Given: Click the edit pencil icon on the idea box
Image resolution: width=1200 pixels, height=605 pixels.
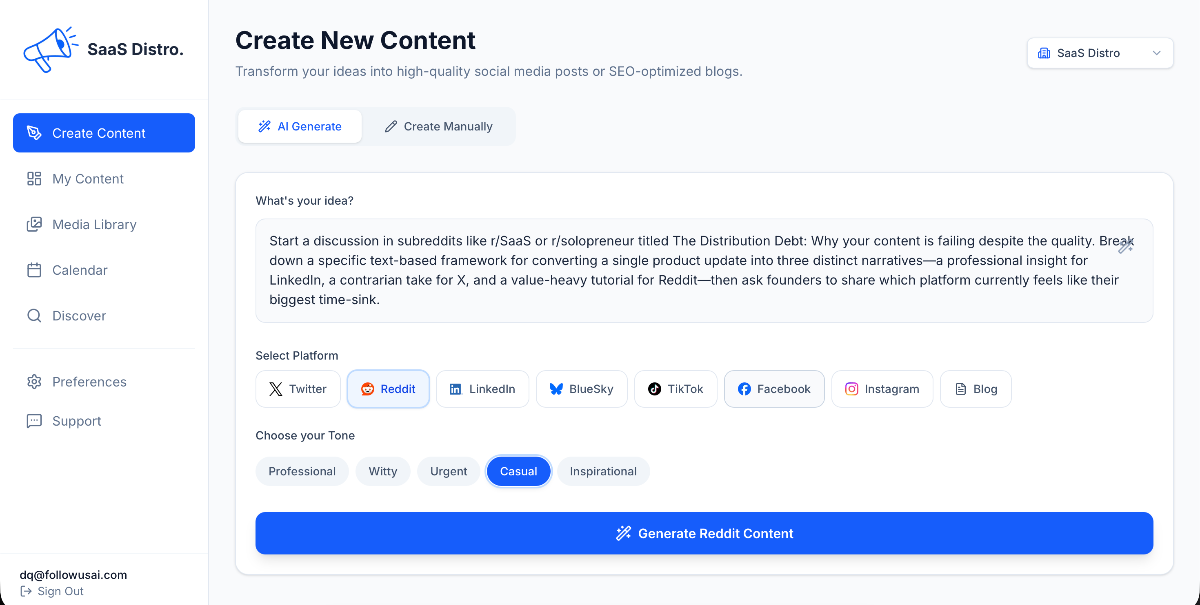Looking at the screenshot, I should 1126,244.
